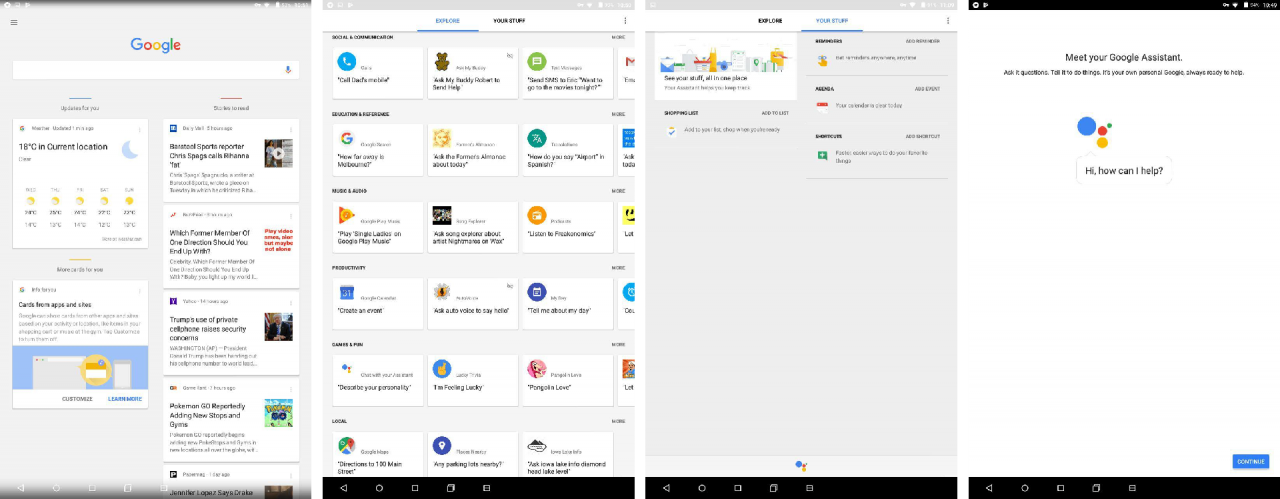Viewport: 1280px width, 499px height.
Task: Open the One Direction quiz story
Action: click(231, 246)
